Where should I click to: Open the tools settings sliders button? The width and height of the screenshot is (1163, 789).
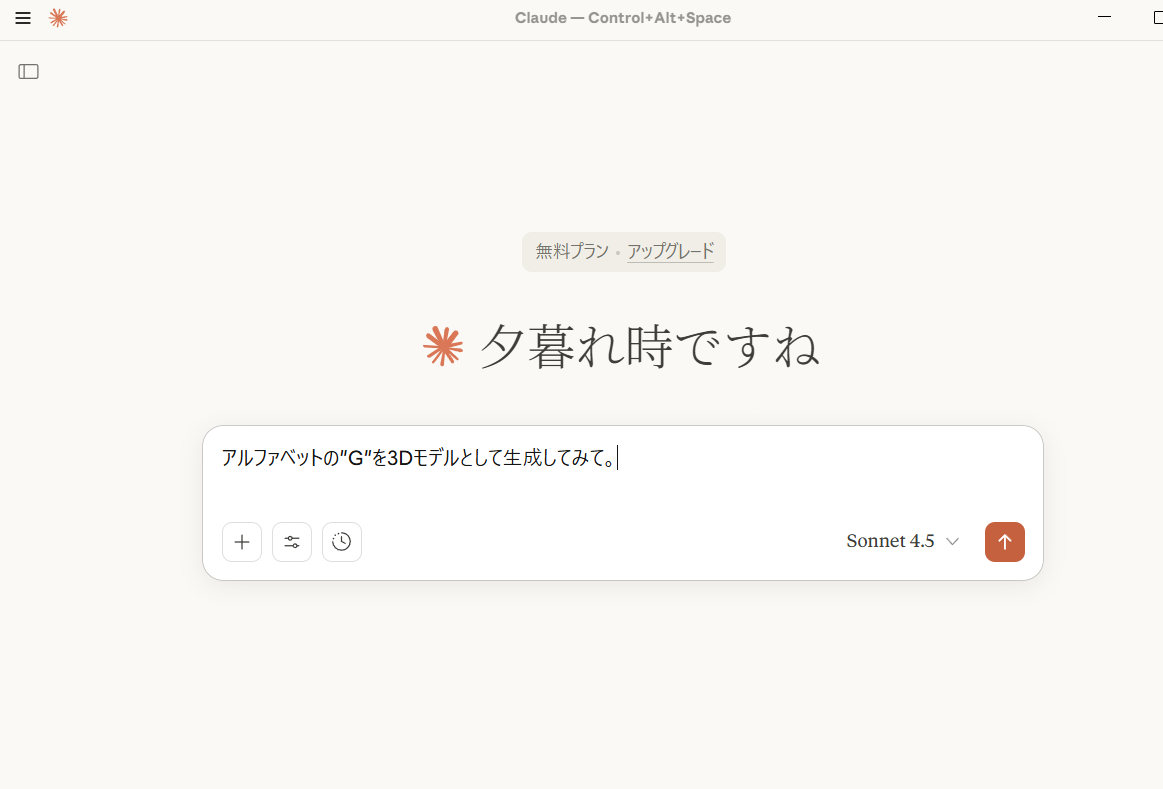292,542
